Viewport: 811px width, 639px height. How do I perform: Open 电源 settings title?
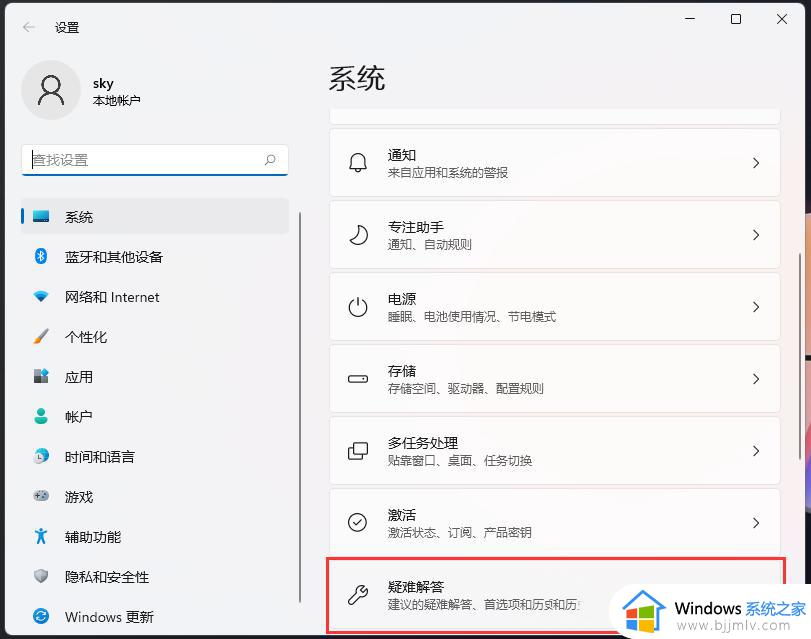[x=402, y=299]
